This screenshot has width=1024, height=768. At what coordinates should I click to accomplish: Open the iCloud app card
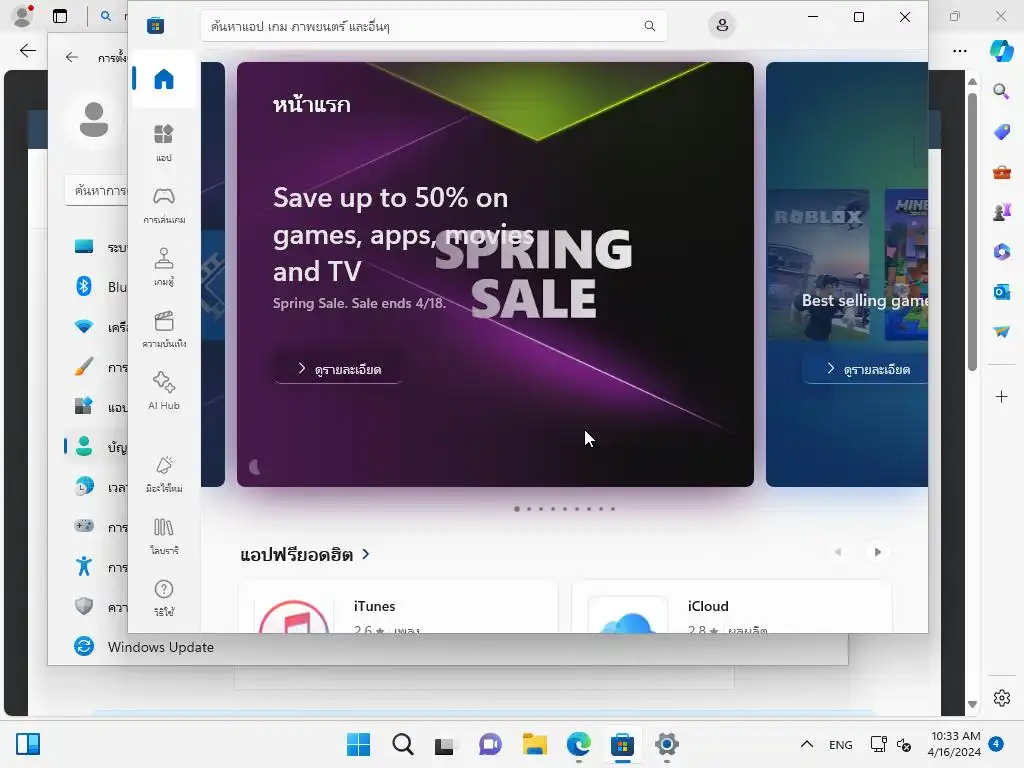pos(731,607)
